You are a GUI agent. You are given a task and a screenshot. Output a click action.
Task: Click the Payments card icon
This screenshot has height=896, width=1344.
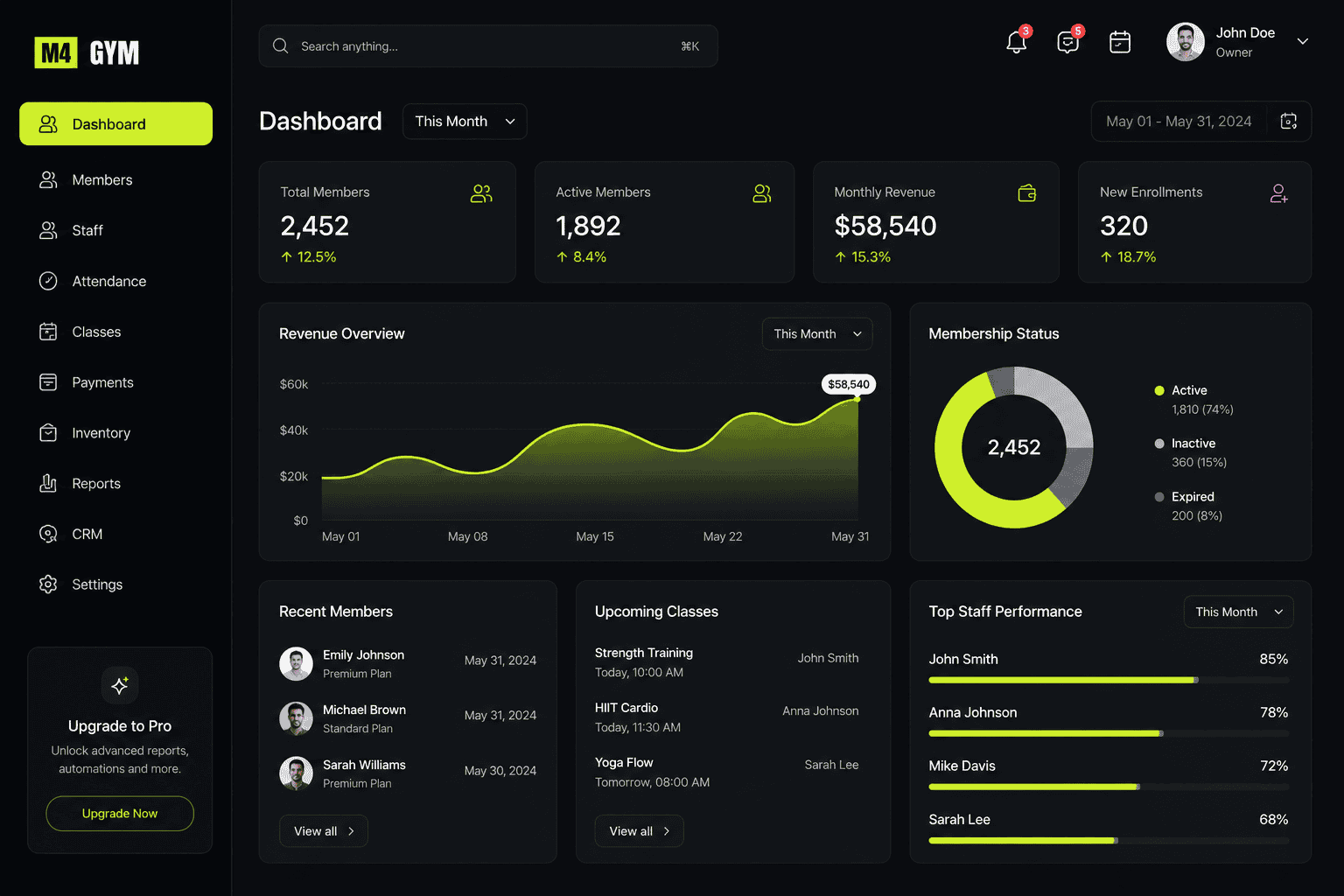coord(48,382)
